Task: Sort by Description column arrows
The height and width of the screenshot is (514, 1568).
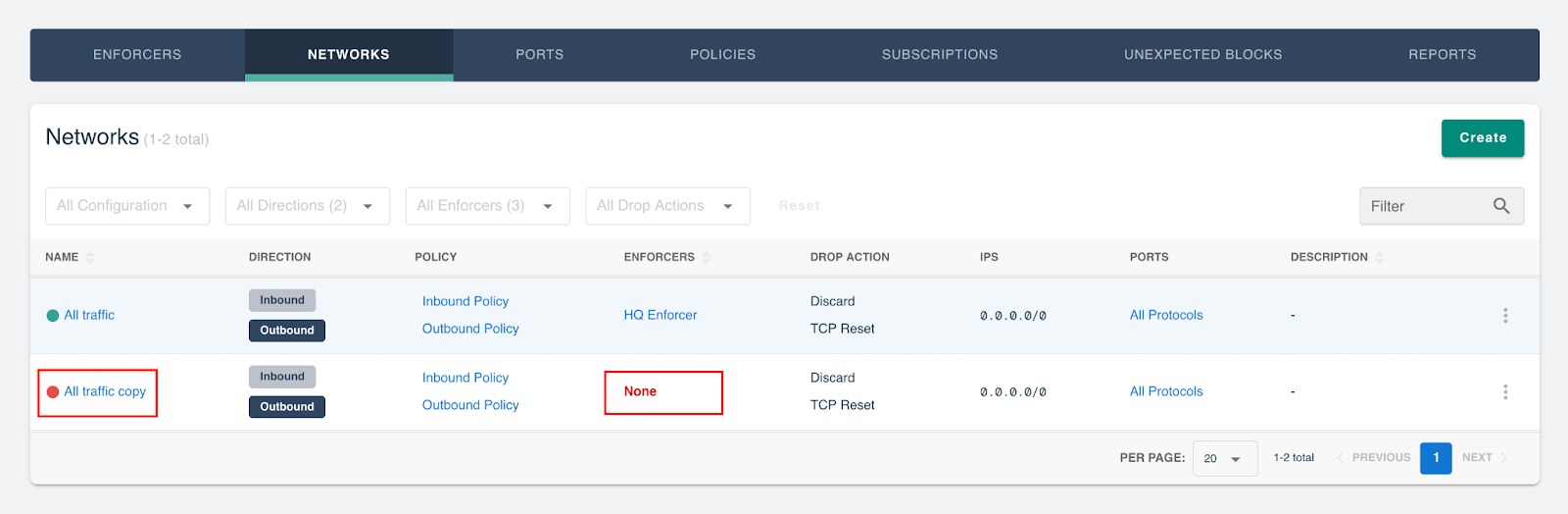Action: [1380, 257]
